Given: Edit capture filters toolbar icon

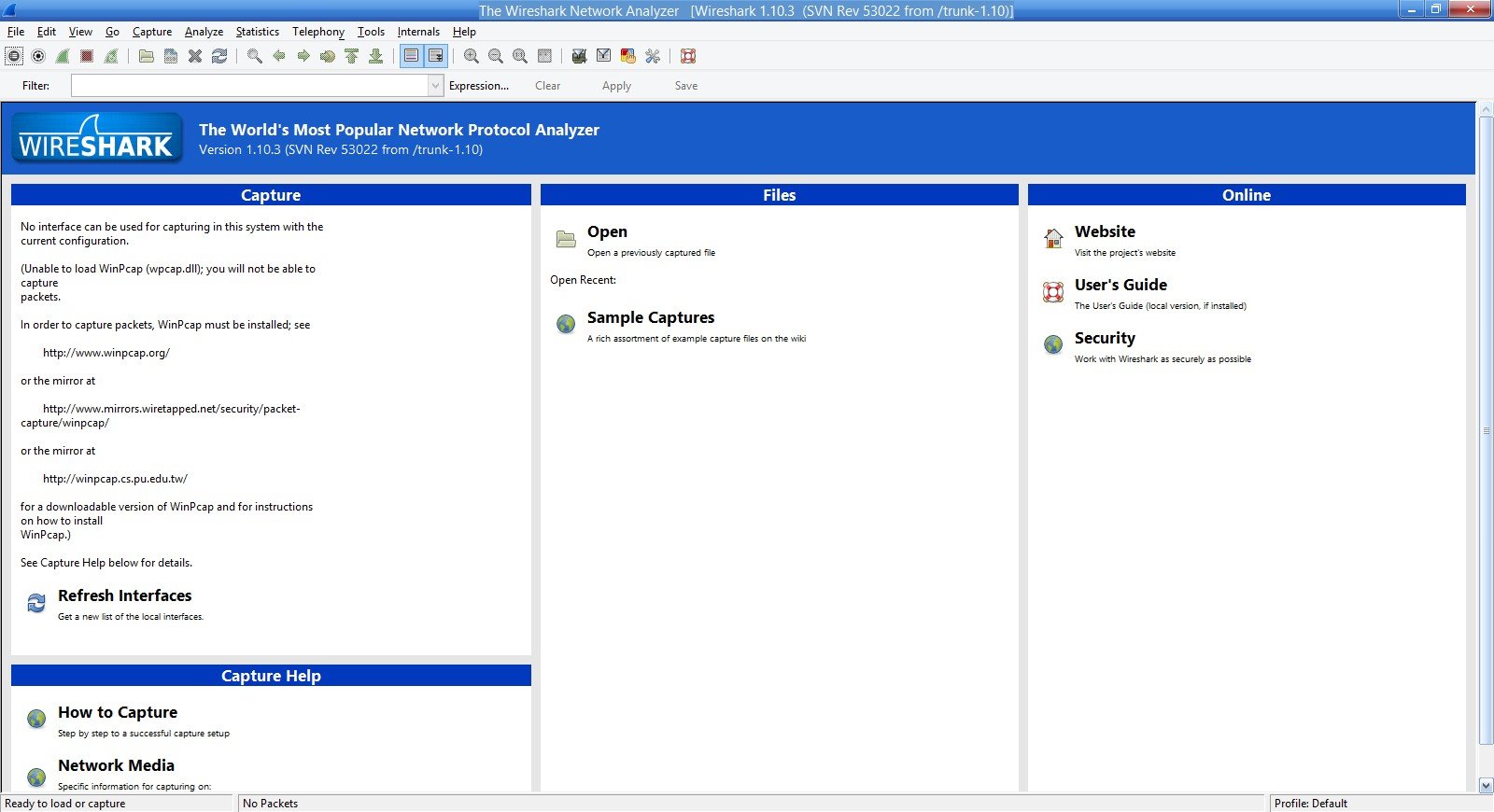Looking at the screenshot, I should (x=580, y=56).
